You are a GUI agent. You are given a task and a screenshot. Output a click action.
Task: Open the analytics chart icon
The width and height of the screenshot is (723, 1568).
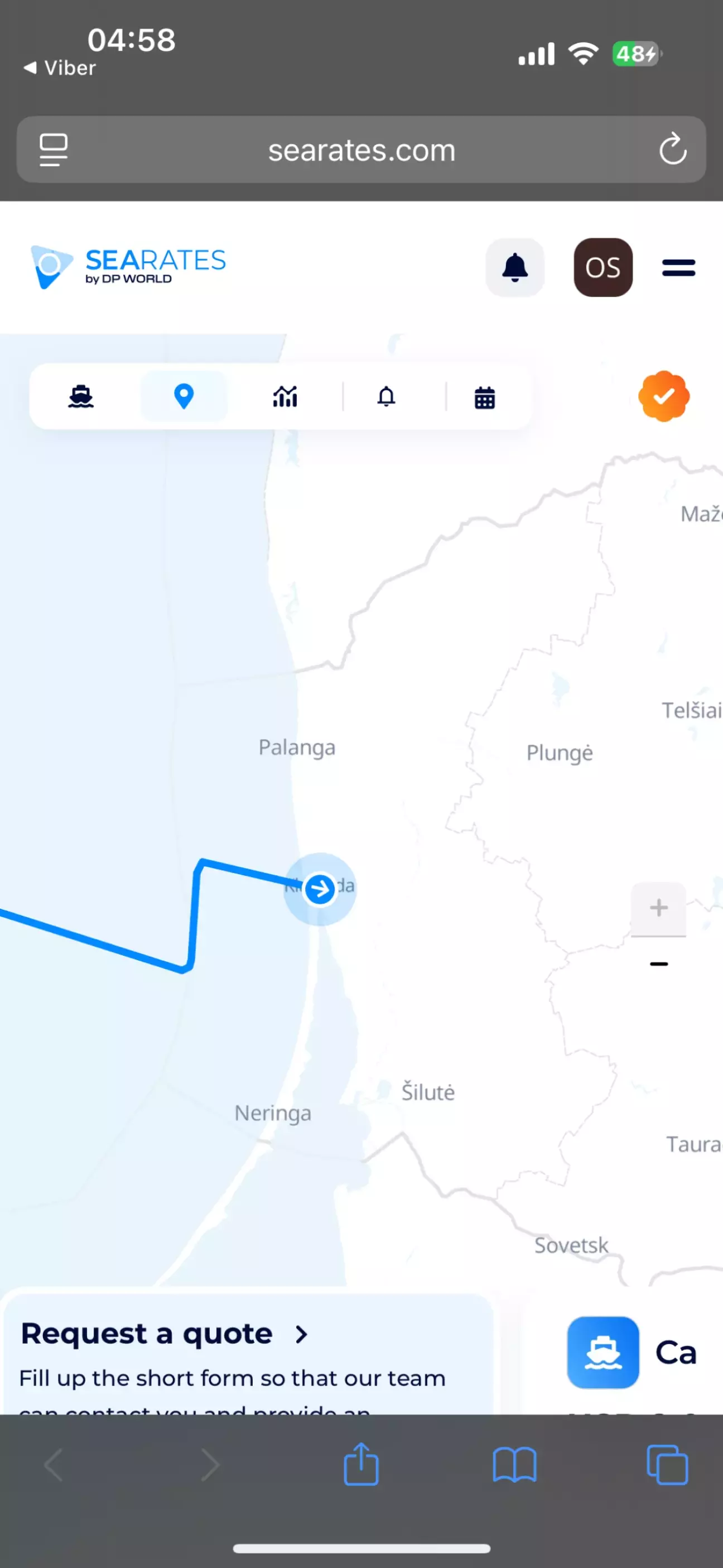click(x=285, y=397)
